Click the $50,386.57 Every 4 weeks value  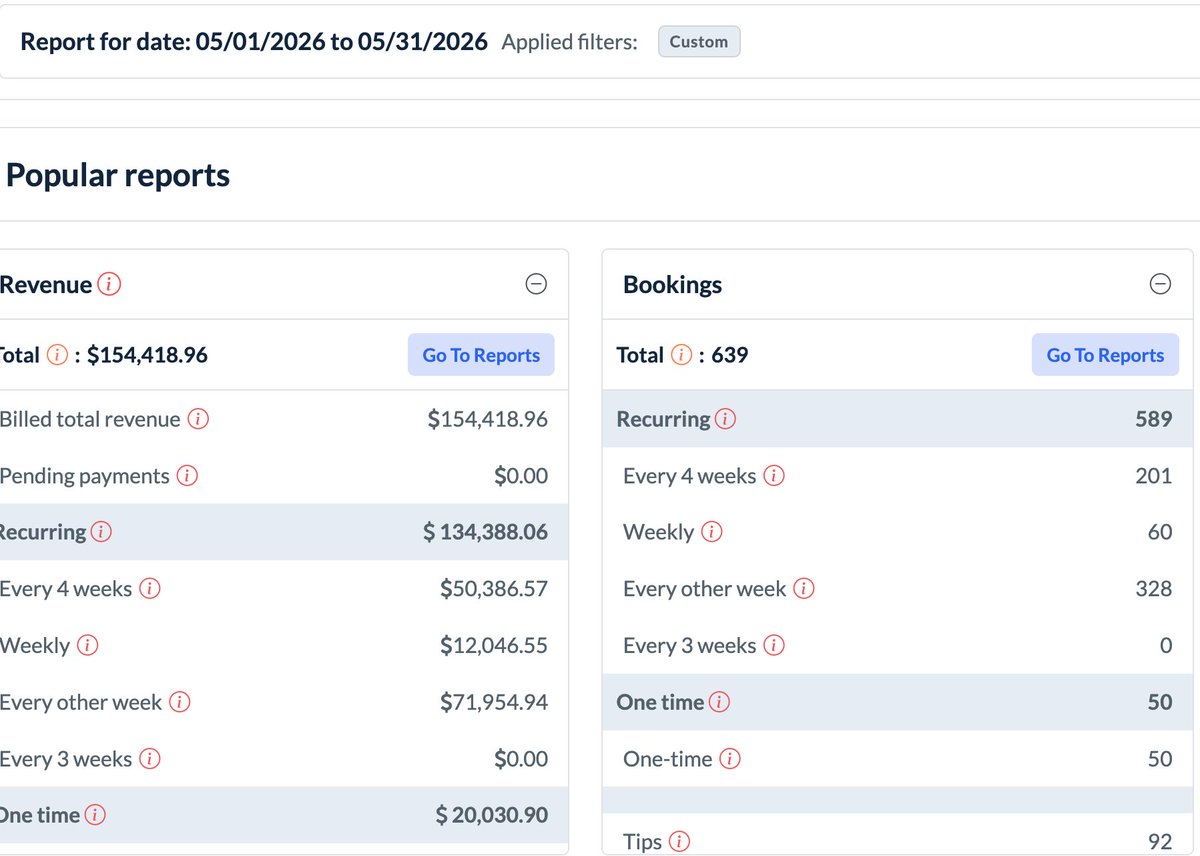pos(494,589)
